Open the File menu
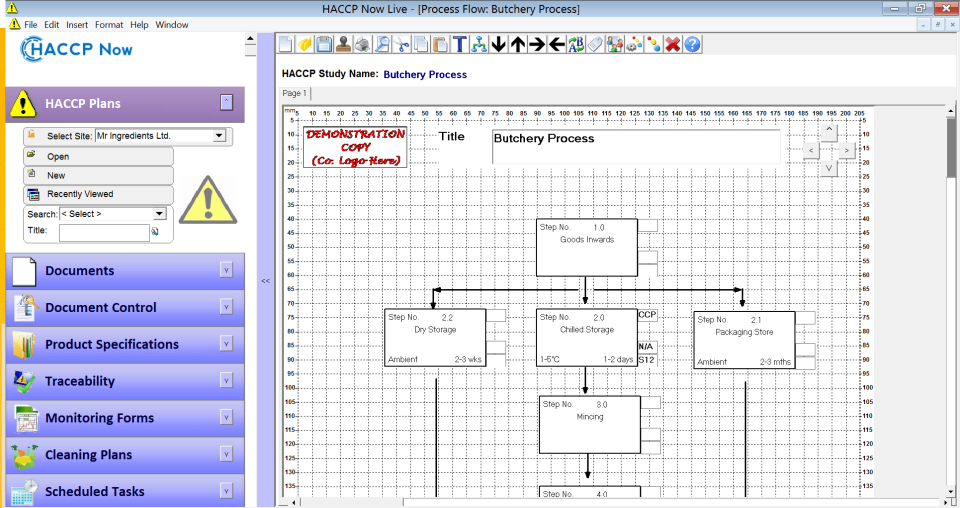This screenshot has width=960, height=508. (31, 24)
